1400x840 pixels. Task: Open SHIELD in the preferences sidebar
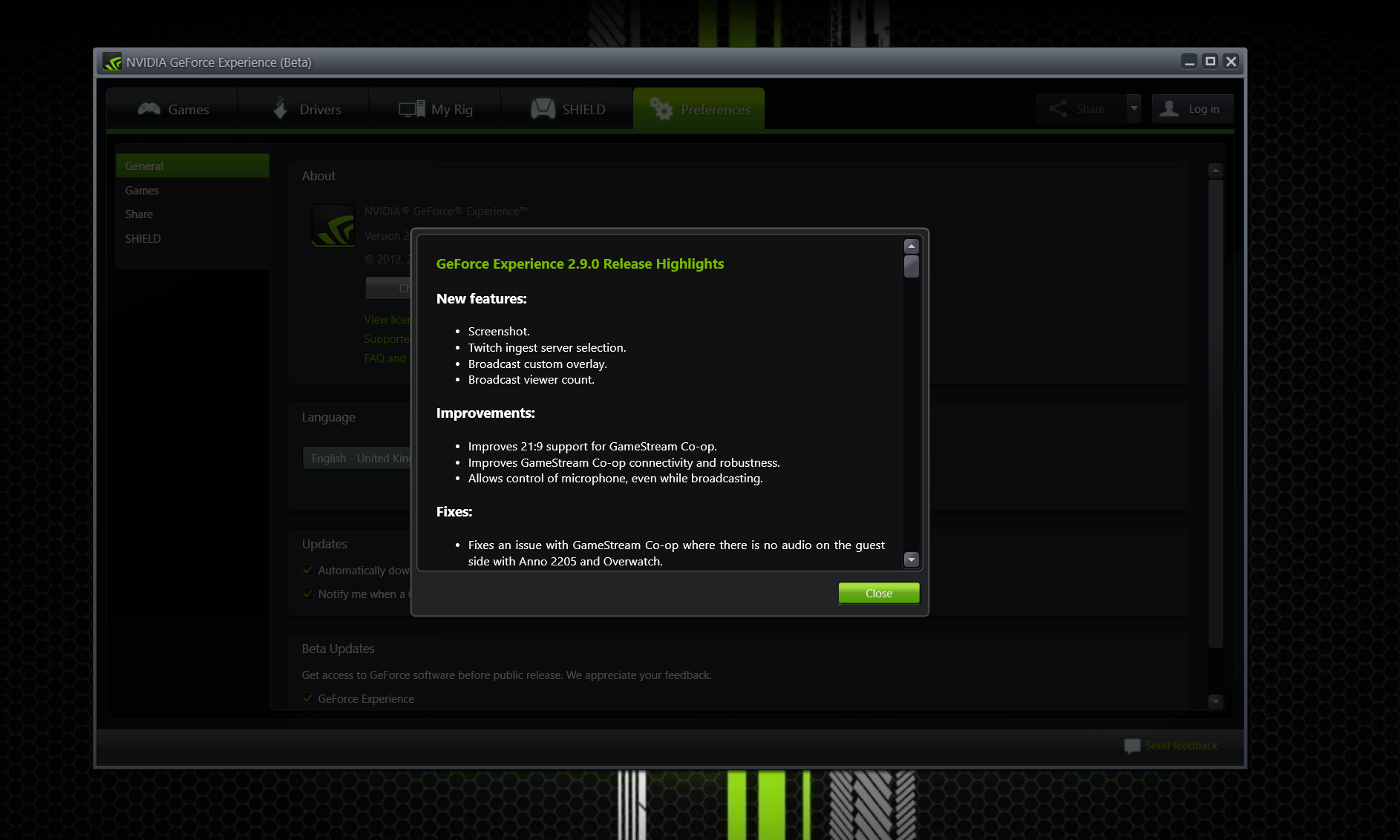(192, 238)
